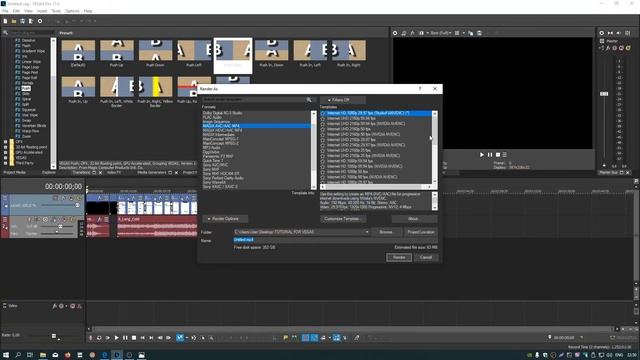This screenshot has height=360, width=640.
Task: Toggle Loop Playback in transport bar
Action: [99, 338]
